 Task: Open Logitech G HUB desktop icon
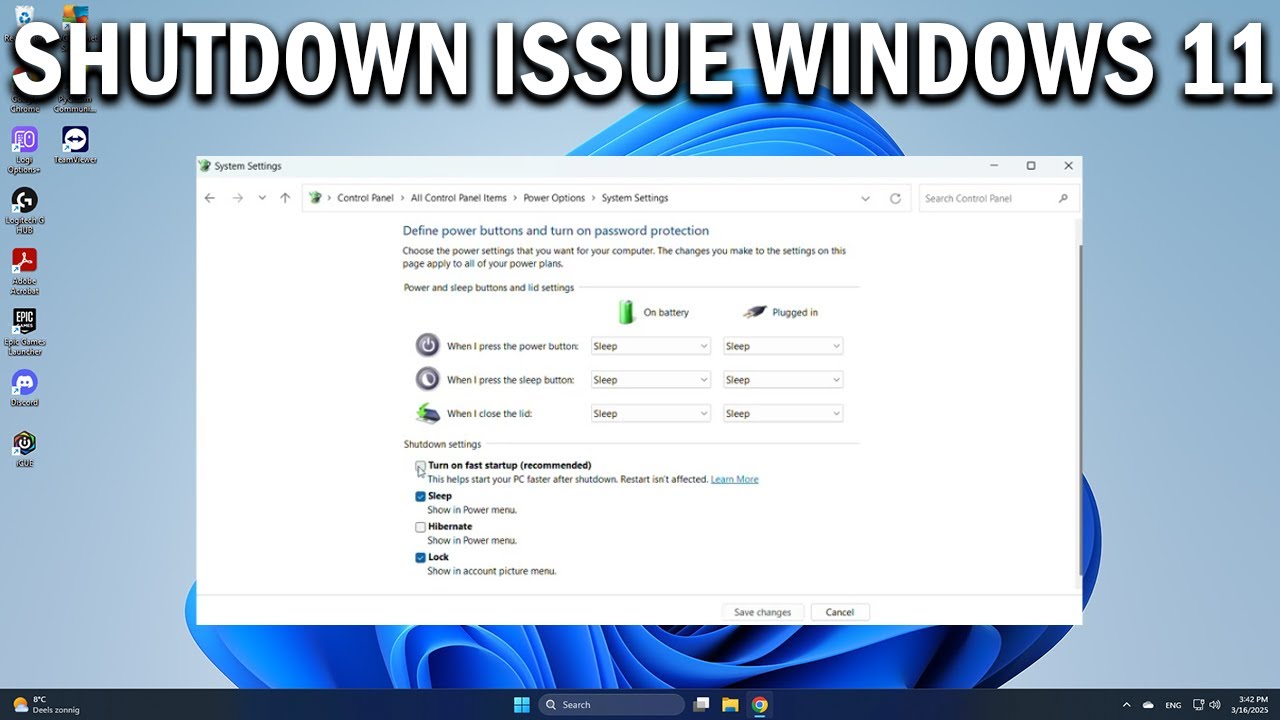tap(24, 210)
